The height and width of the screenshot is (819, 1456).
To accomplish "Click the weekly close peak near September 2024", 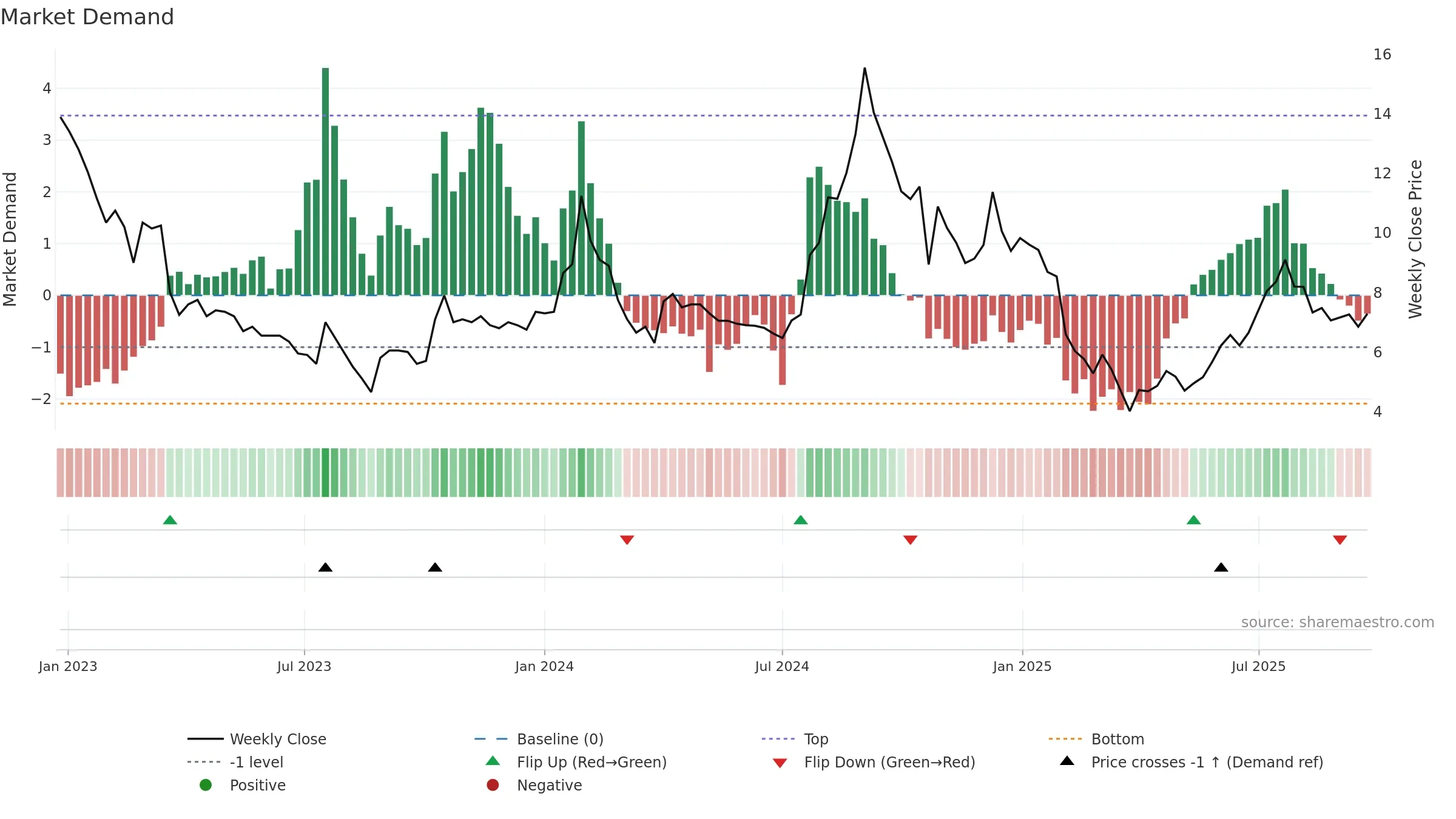I will pyautogui.click(x=864, y=69).
